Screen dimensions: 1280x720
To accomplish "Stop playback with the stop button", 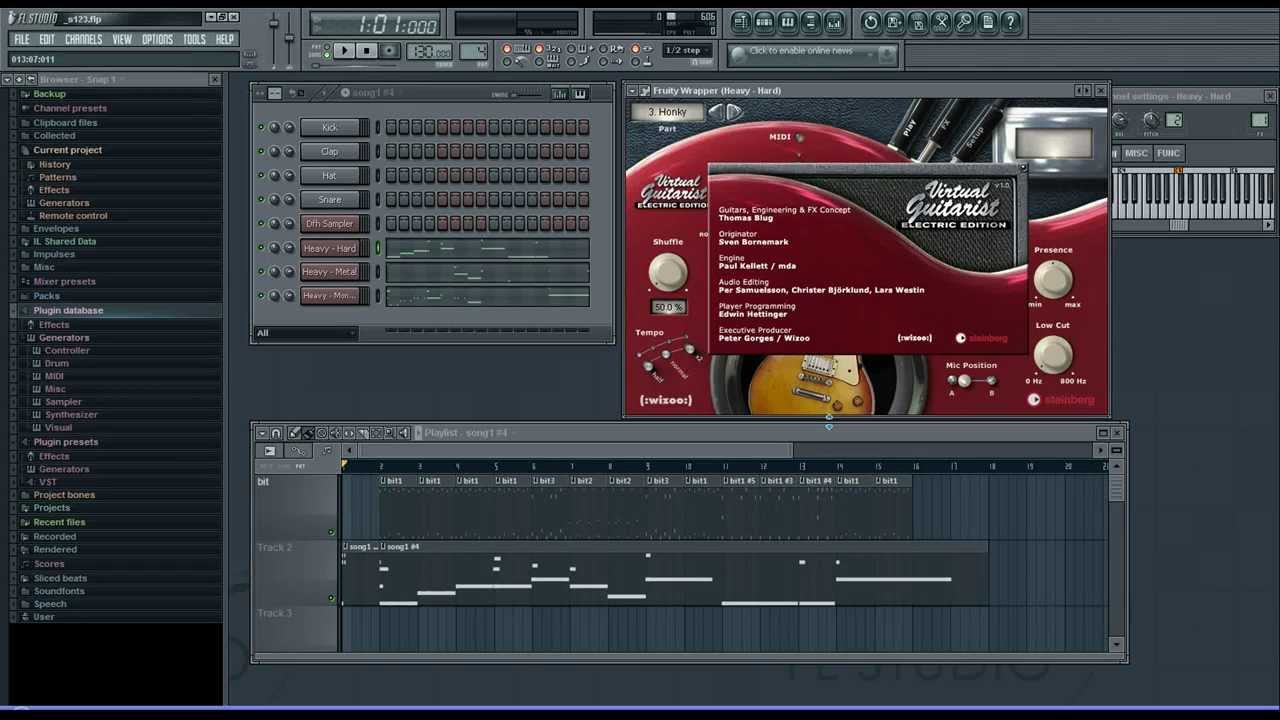I will click(x=366, y=51).
